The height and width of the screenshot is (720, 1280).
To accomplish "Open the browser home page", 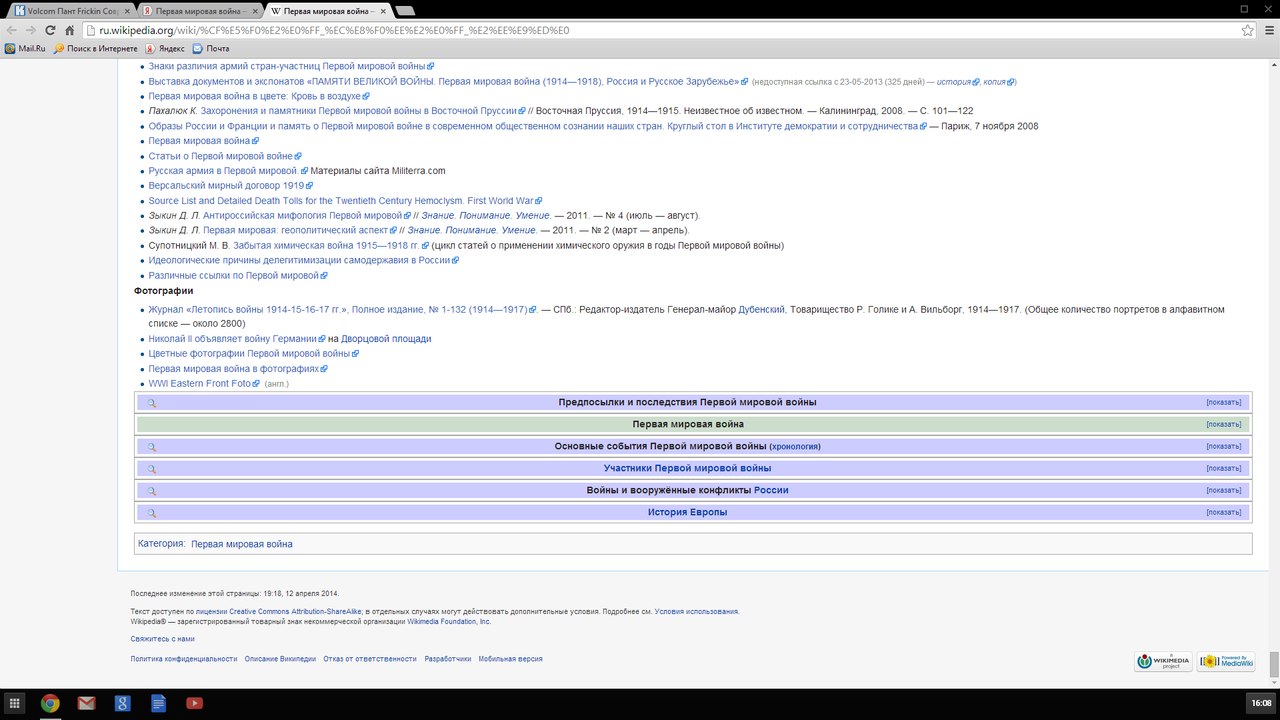I will pos(70,31).
